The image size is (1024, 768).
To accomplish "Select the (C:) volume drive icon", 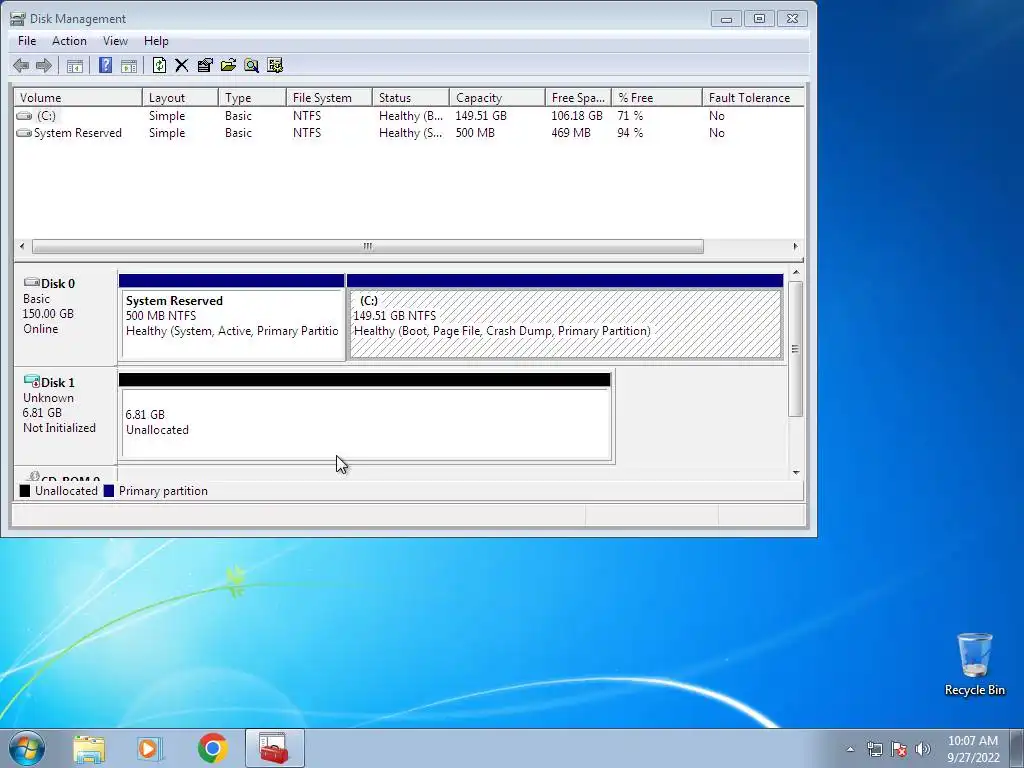I will (x=24, y=116).
